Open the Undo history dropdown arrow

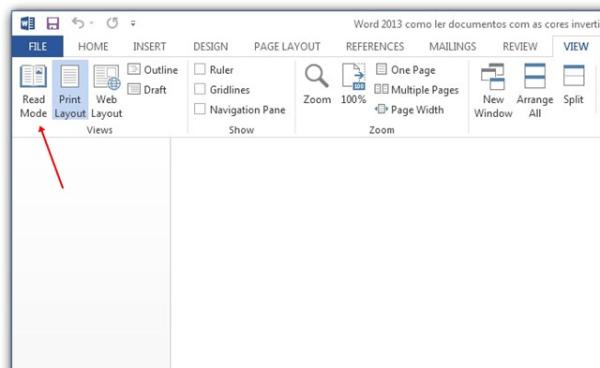(92, 23)
